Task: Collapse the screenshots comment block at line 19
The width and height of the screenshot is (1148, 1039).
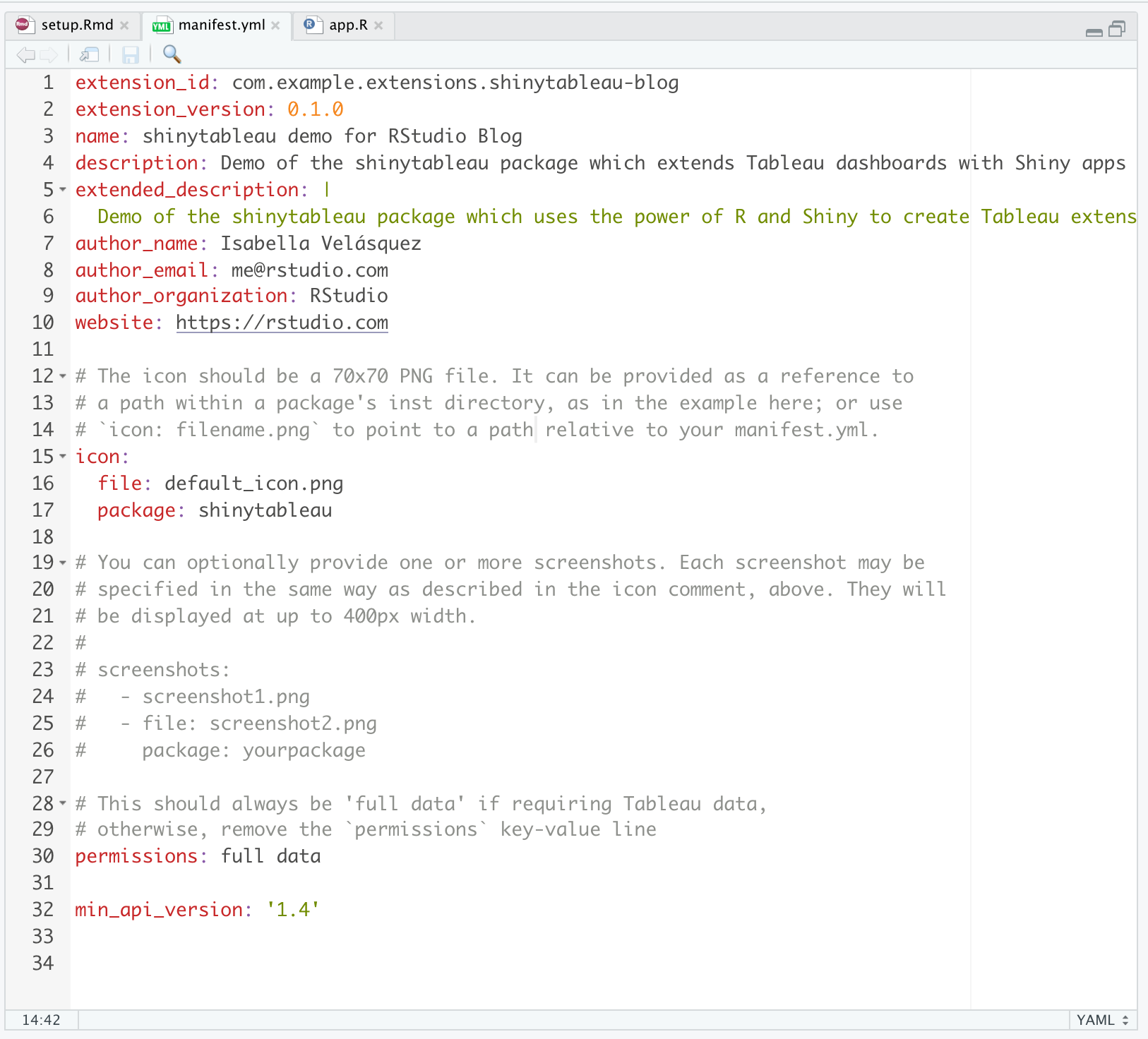Action: (x=61, y=563)
